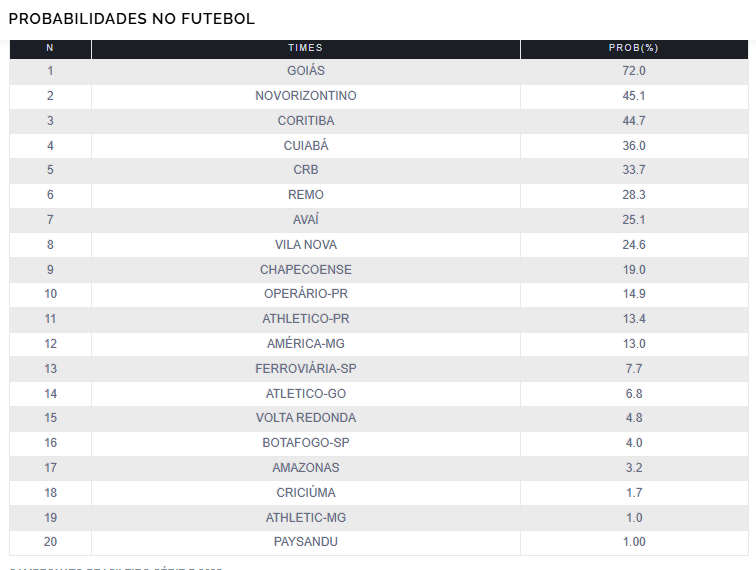This screenshot has width=756, height=570.
Task: Click AVAÍ team name
Action: point(306,220)
